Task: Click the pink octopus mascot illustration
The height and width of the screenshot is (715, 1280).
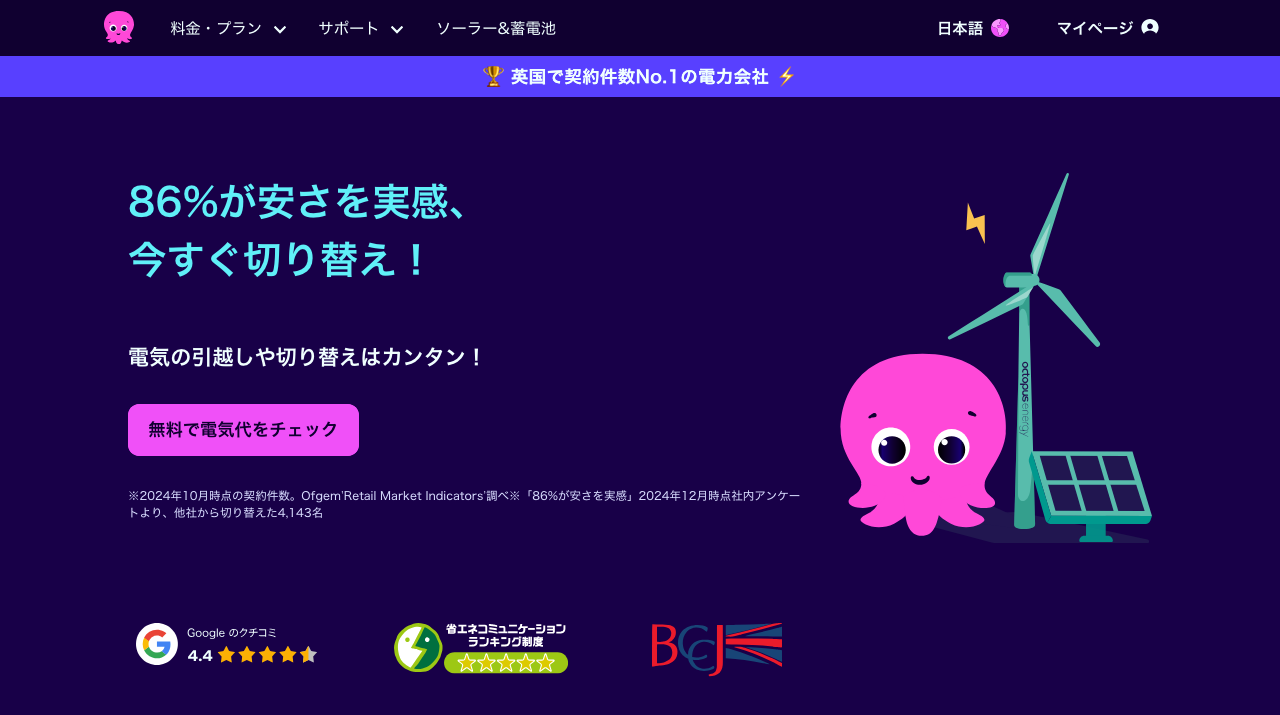Action: (922, 443)
